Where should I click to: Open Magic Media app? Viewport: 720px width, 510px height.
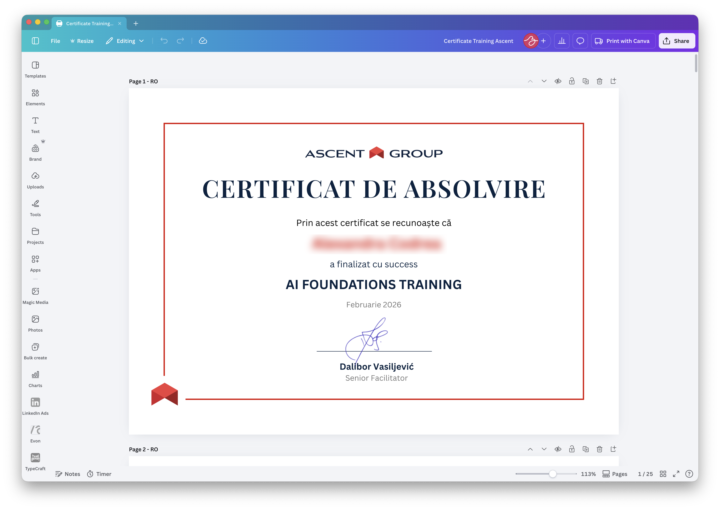coord(35,295)
